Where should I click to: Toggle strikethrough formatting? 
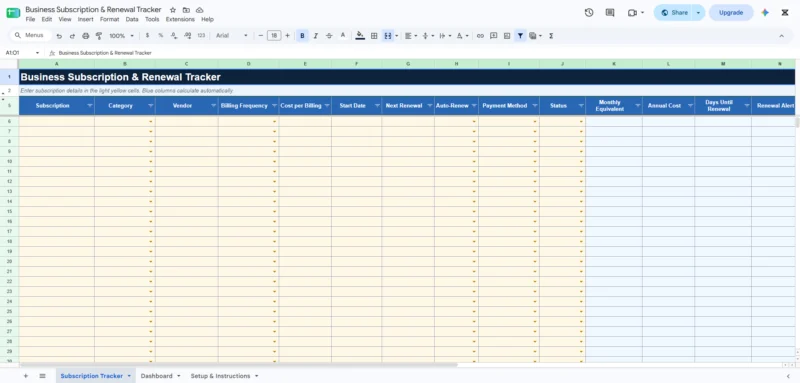point(329,36)
